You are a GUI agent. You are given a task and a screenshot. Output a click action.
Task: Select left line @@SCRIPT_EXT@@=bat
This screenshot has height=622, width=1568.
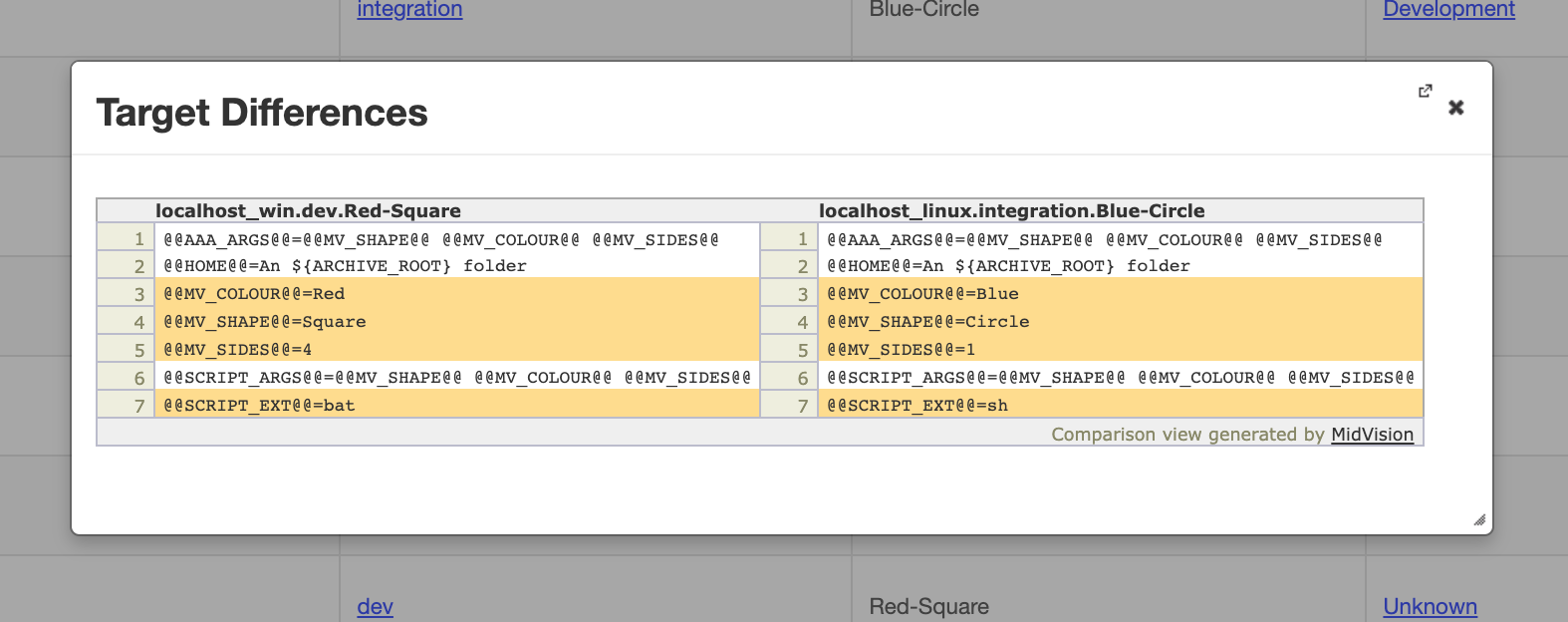(x=456, y=405)
